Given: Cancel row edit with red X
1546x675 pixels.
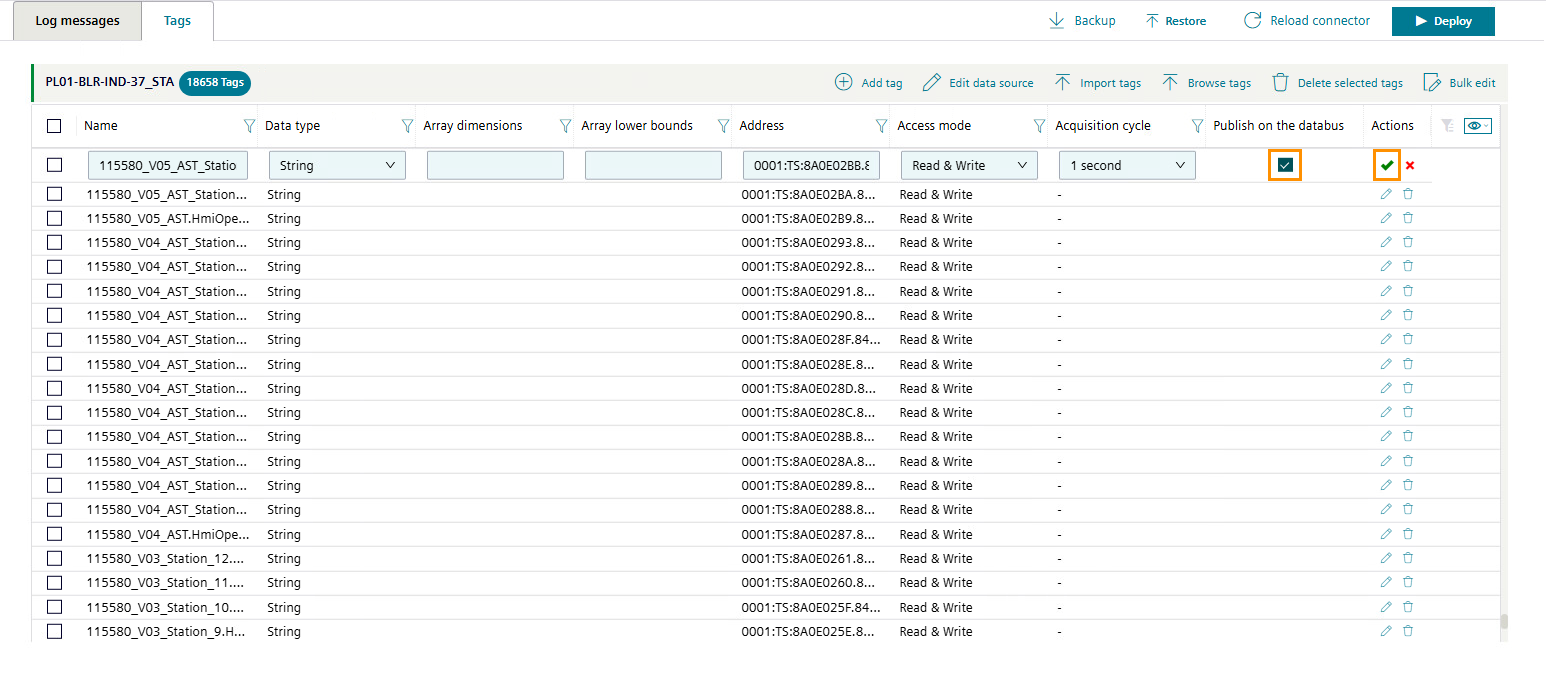Looking at the screenshot, I should pos(1410,165).
